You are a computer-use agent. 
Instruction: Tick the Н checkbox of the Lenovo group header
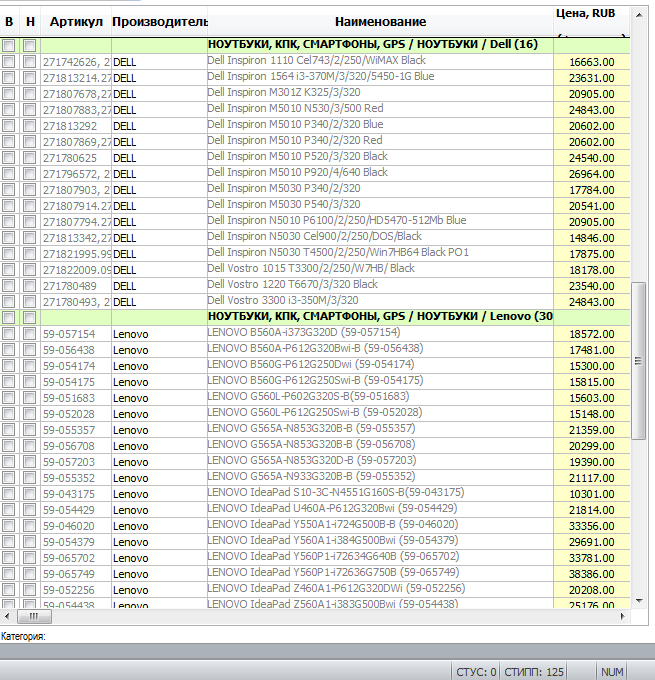29,317
